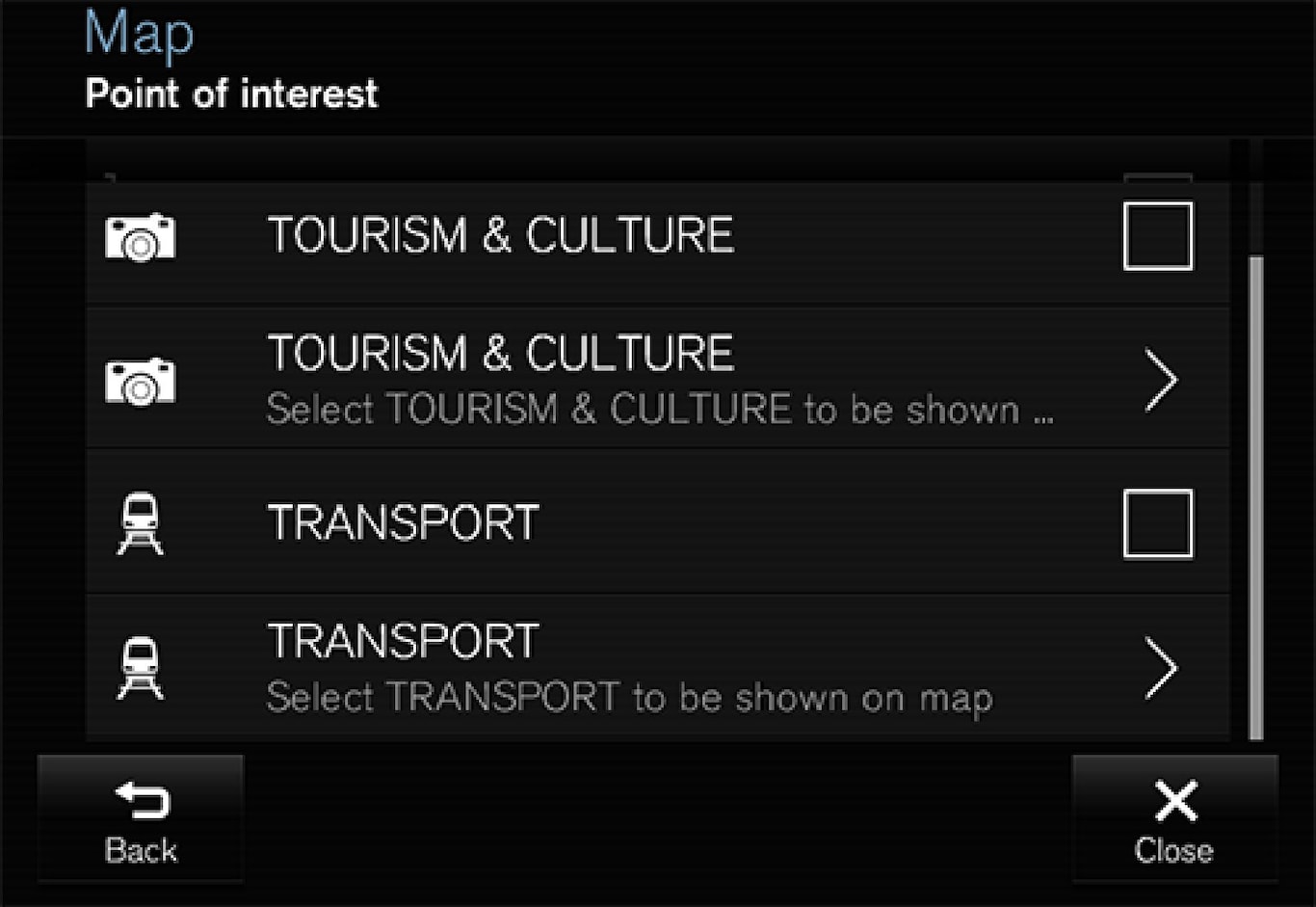
Task: Click train icon in Transport submenu row
Action: click(x=141, y=667)
